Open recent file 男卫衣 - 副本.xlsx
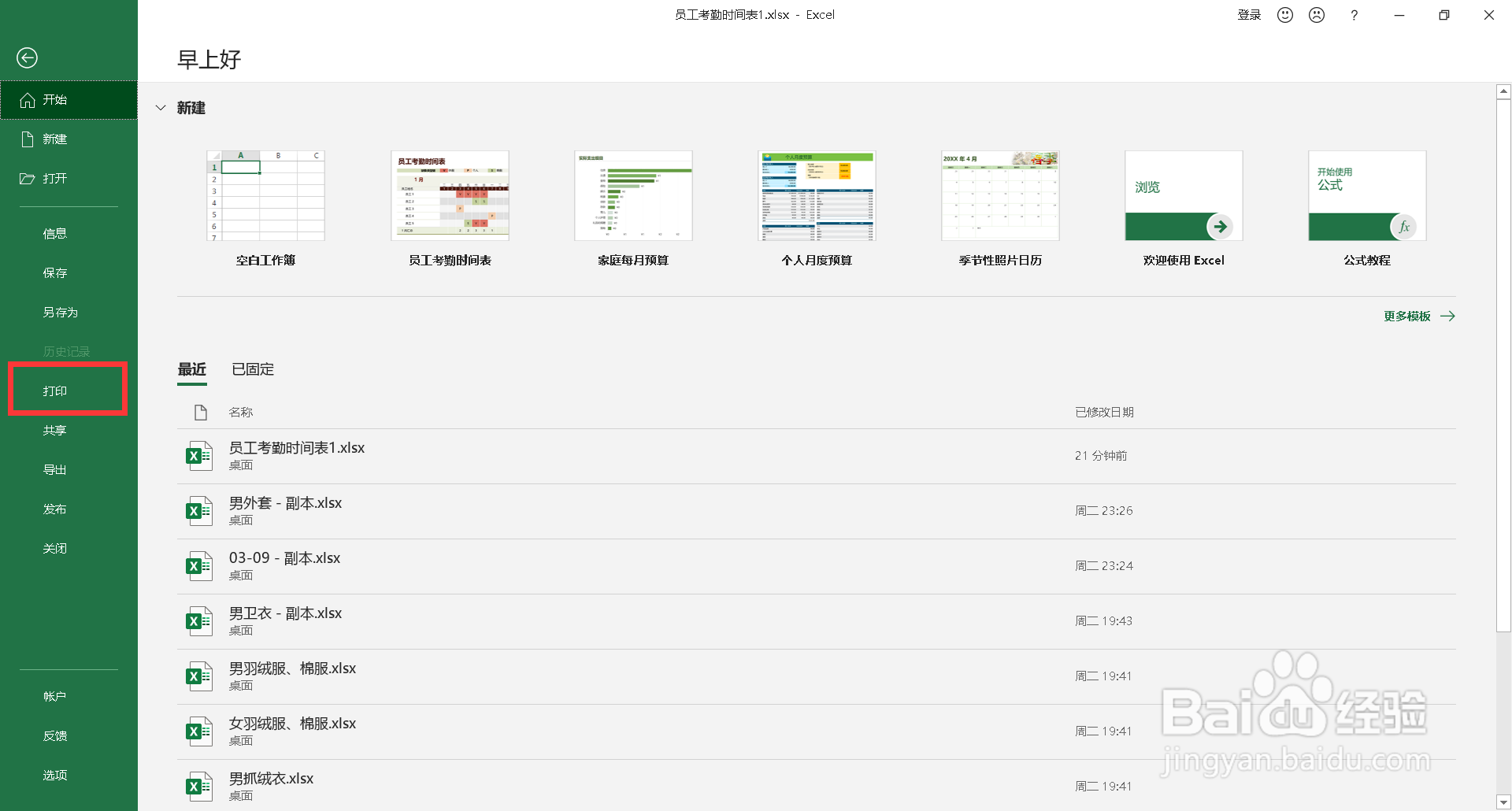 click(x=816, y=621)
